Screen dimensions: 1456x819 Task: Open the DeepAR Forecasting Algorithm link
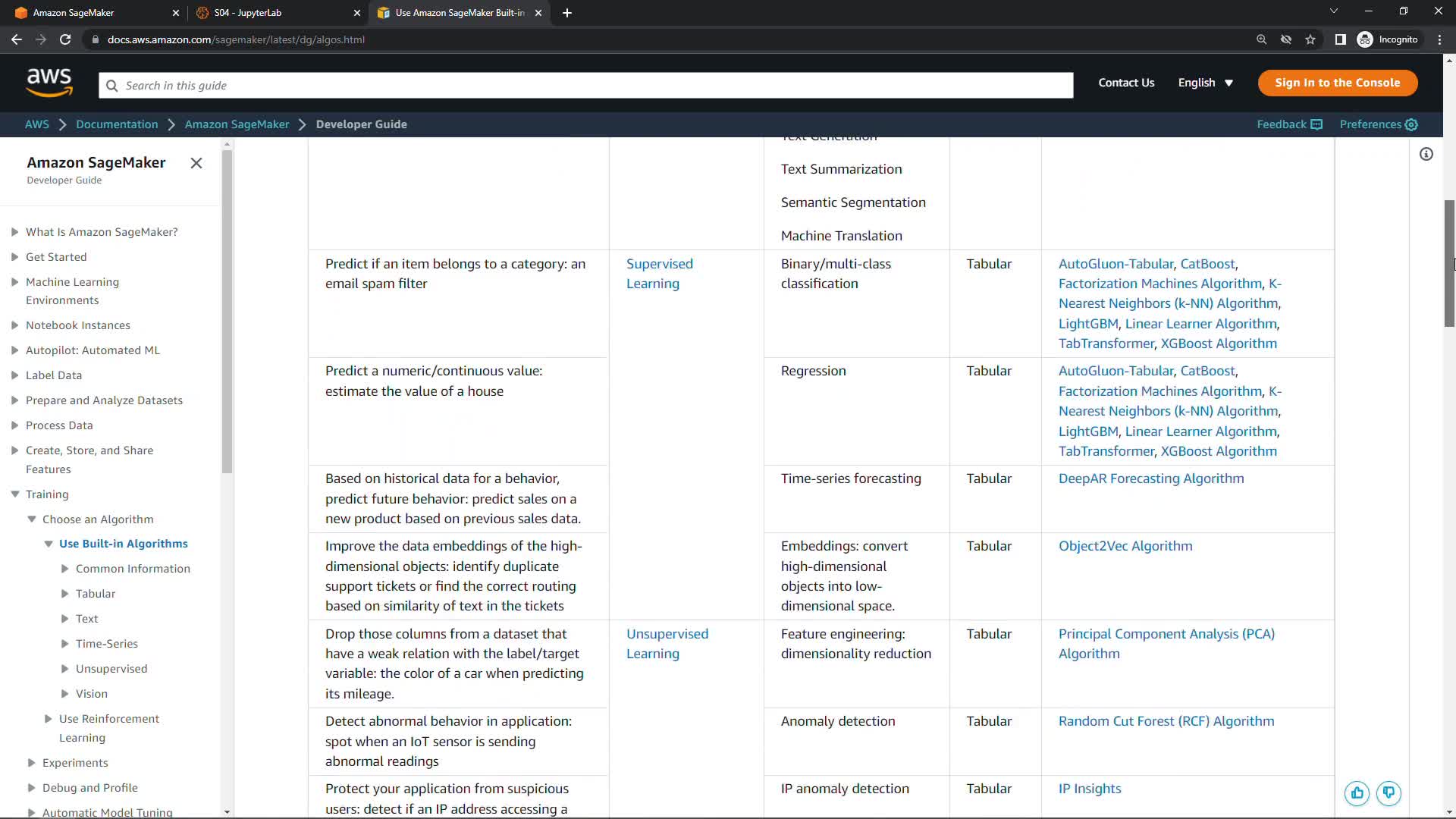1150,479
